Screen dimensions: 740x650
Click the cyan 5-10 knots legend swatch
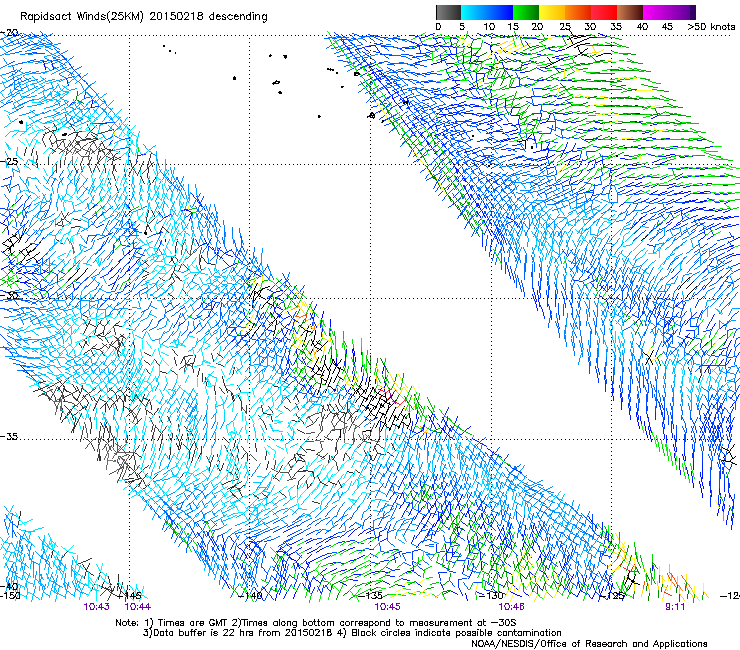click(x=474, y=12)
